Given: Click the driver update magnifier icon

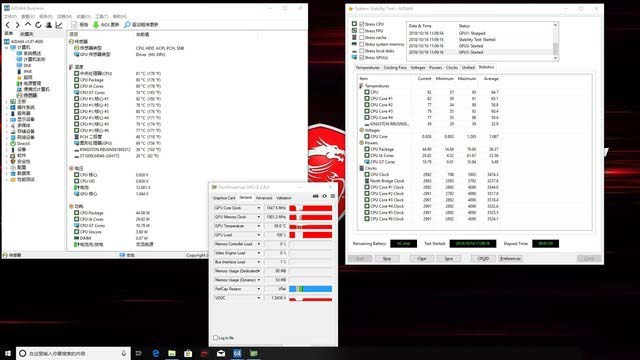Looking at the screenshot, I should pyautogui.click(x=127, y=25).
